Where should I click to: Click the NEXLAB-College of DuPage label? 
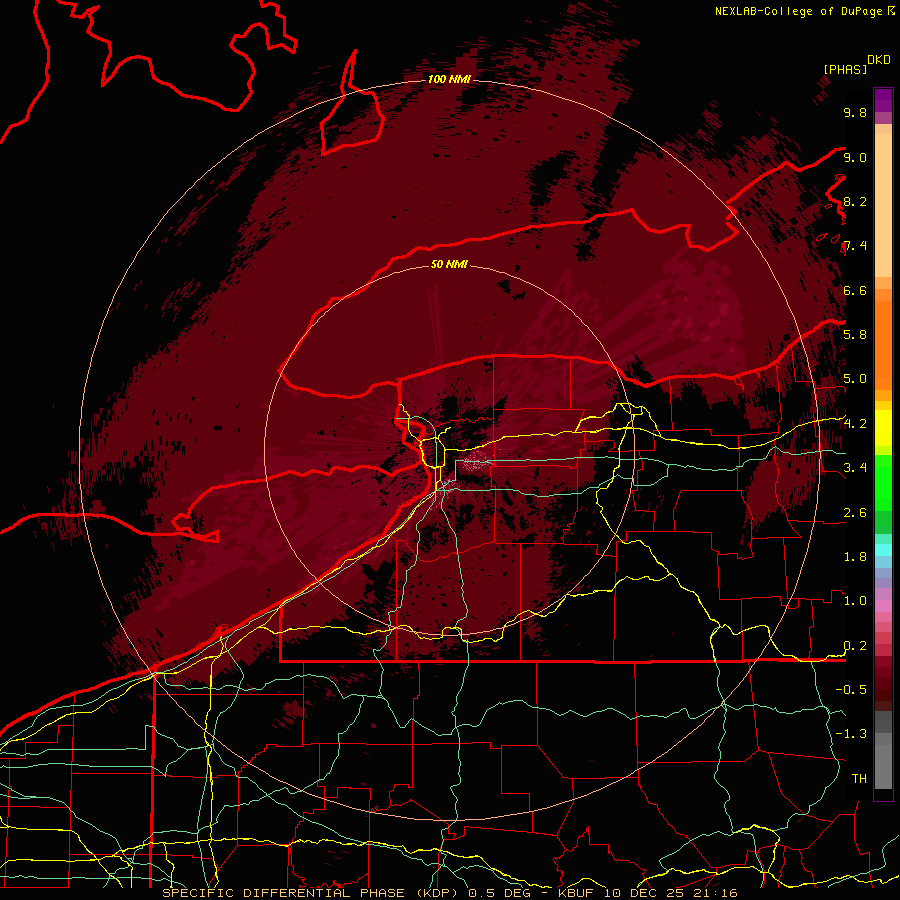[798, 11]
